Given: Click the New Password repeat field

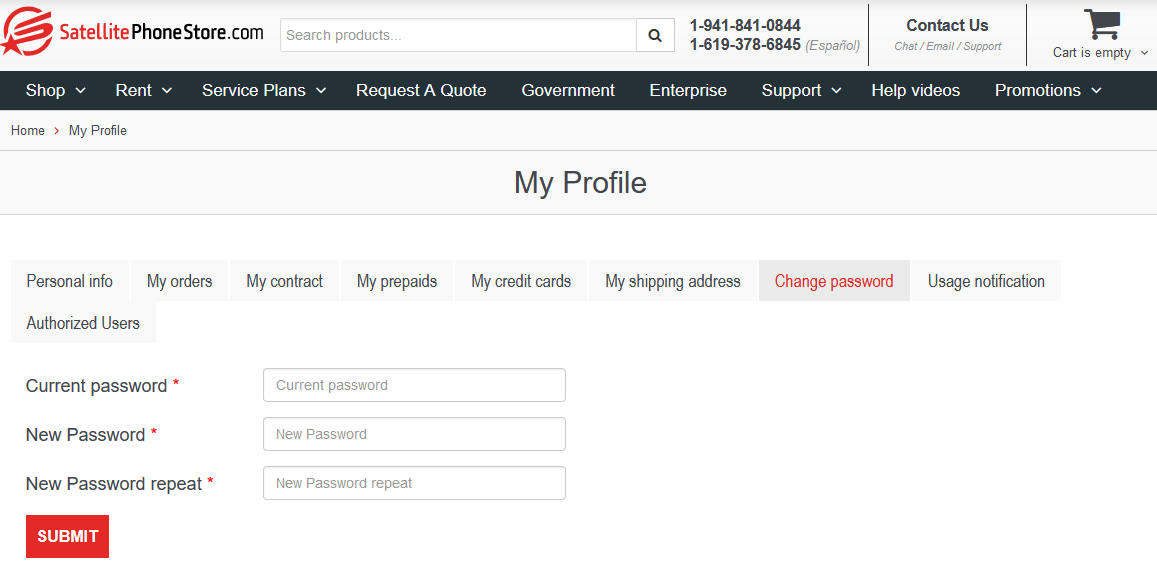Looking at the screenshot, I should click(x=414, y=483).
